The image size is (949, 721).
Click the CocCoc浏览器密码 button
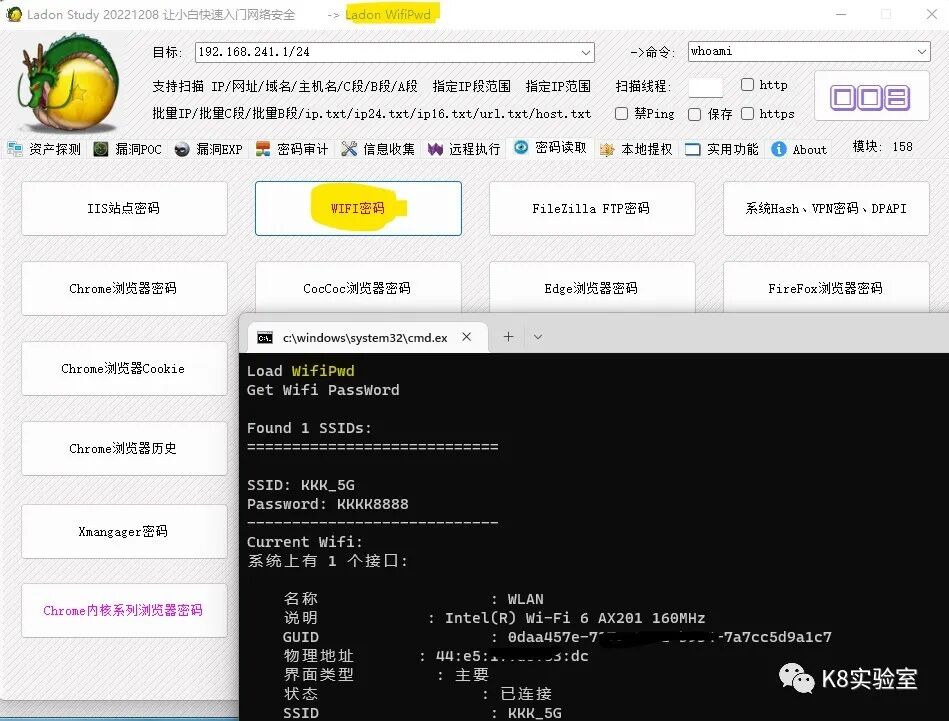click(x=358, y=287)
